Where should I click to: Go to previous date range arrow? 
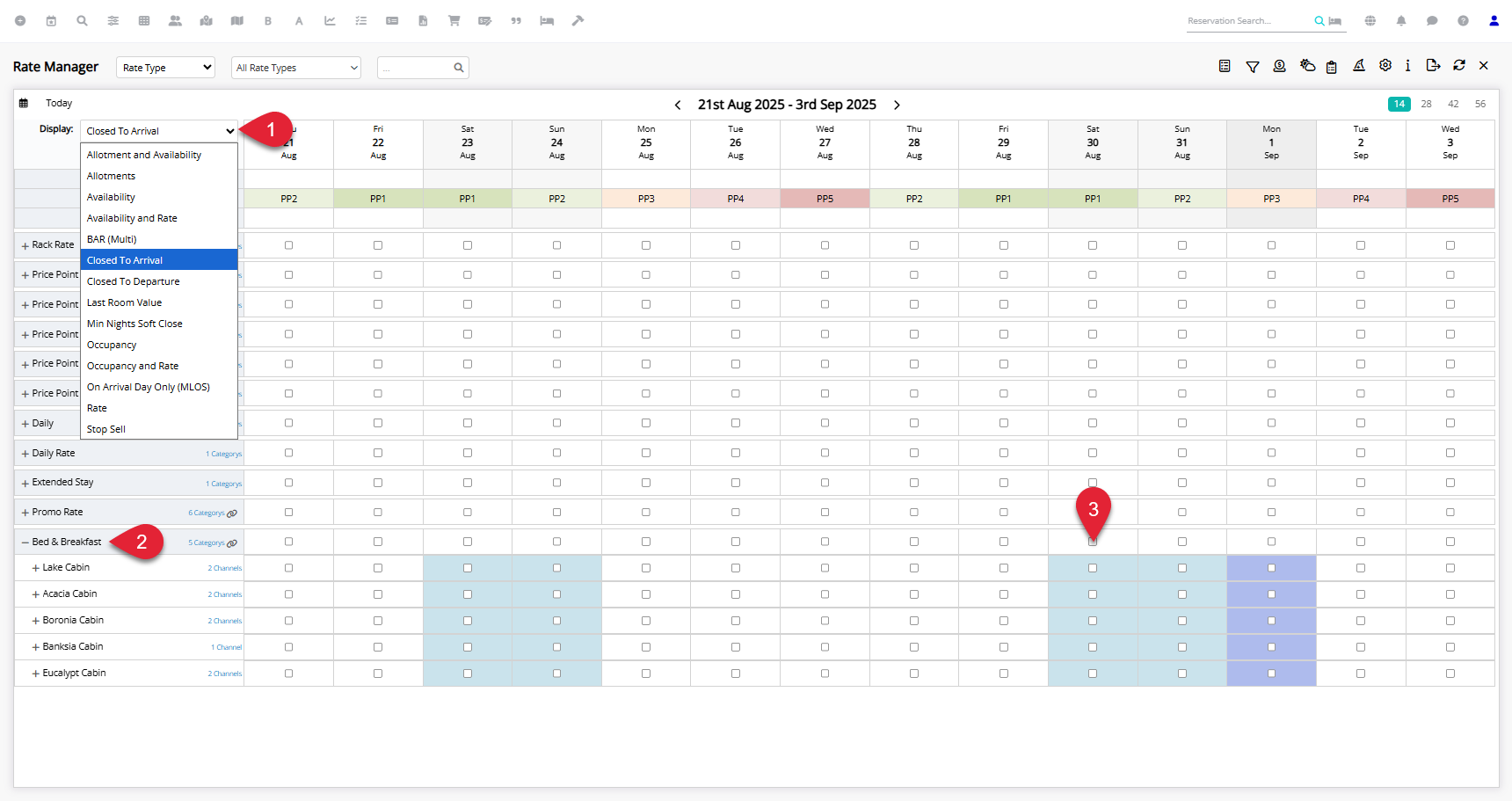[678, 105]
